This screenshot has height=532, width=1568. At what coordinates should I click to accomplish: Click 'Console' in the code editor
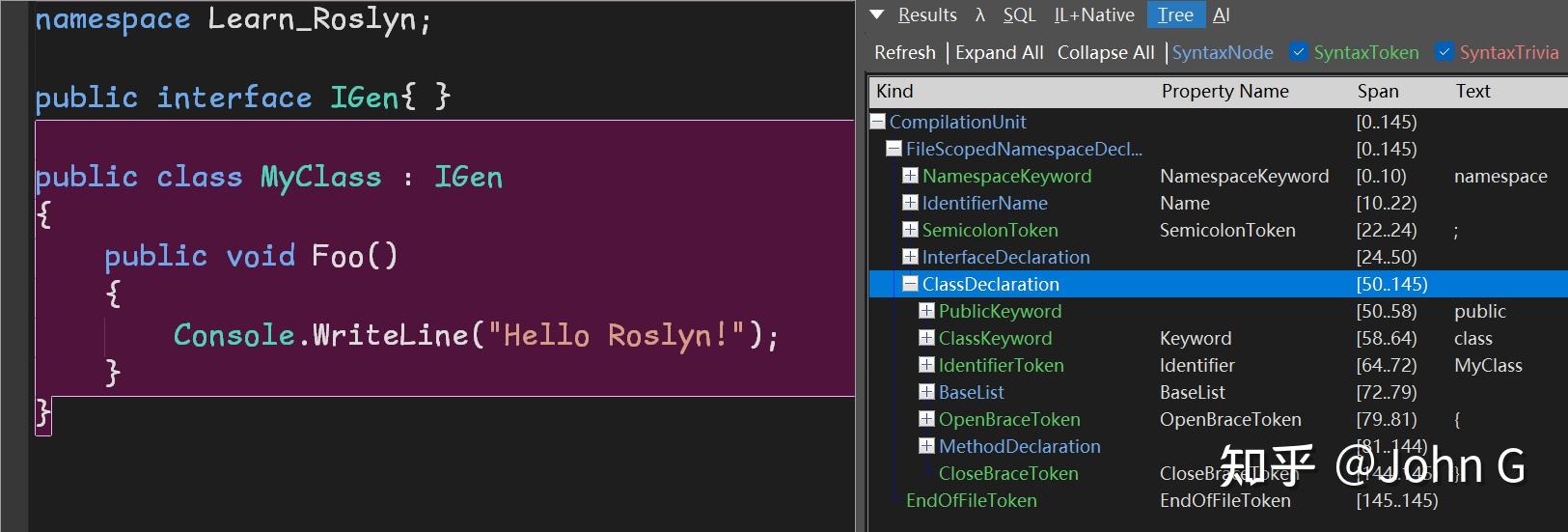[234, 335]
